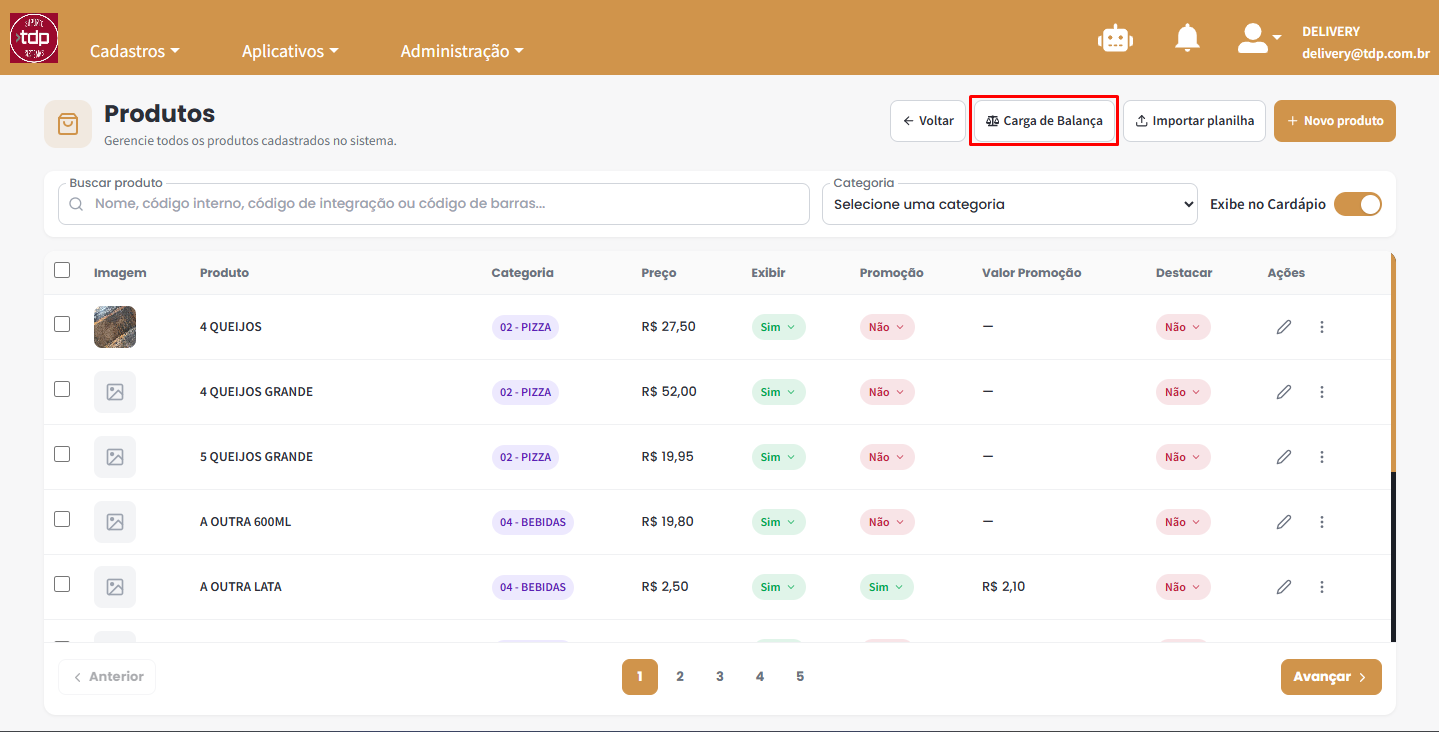The width and height of the screenshot is (1439, 732).
Task: Edit 4 QUEIJOS GRANDE with pencil icon
Action: click(x=1284, y=392)
